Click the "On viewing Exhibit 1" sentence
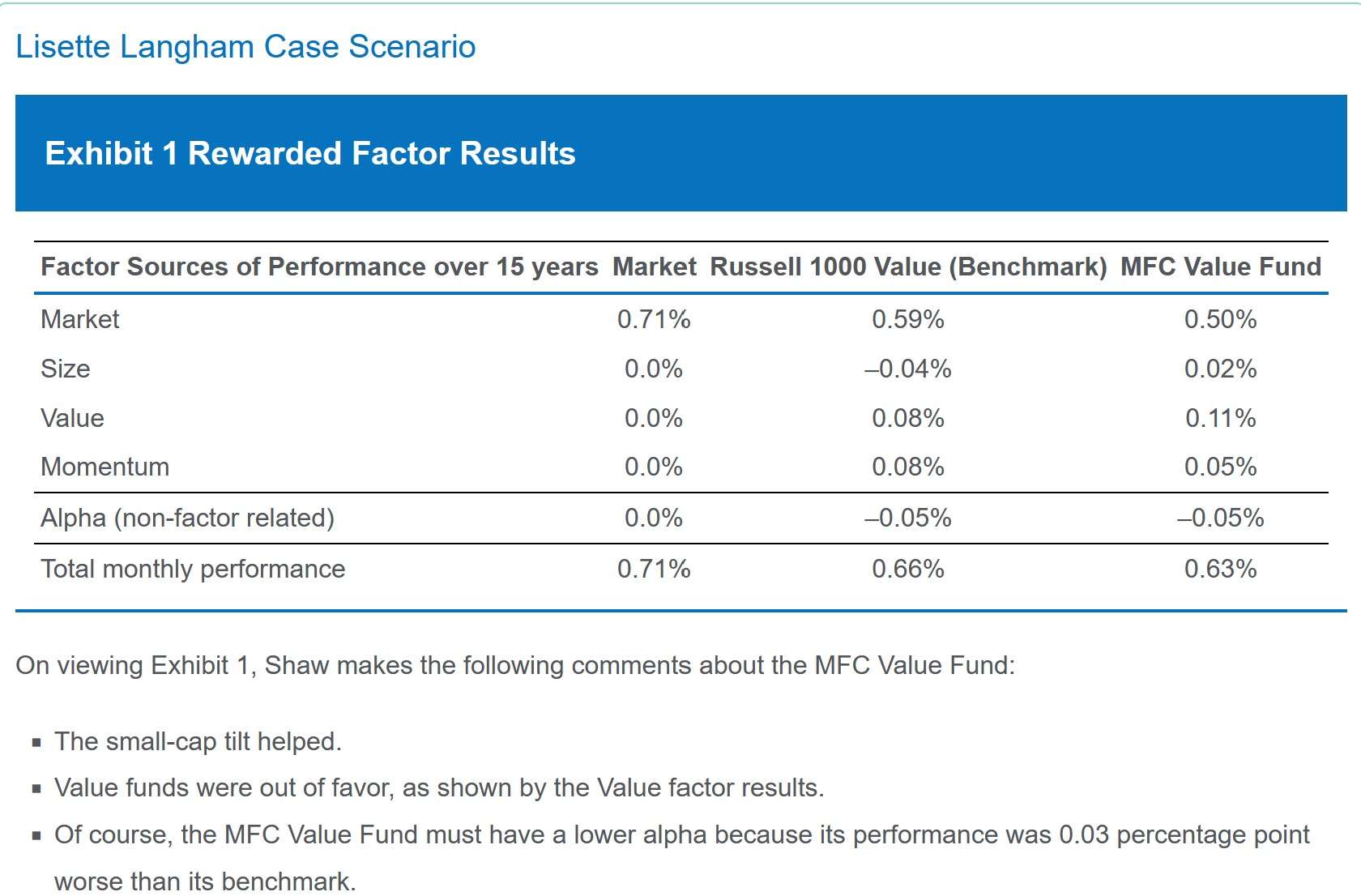1361x896 pixels. pos(515,665)
